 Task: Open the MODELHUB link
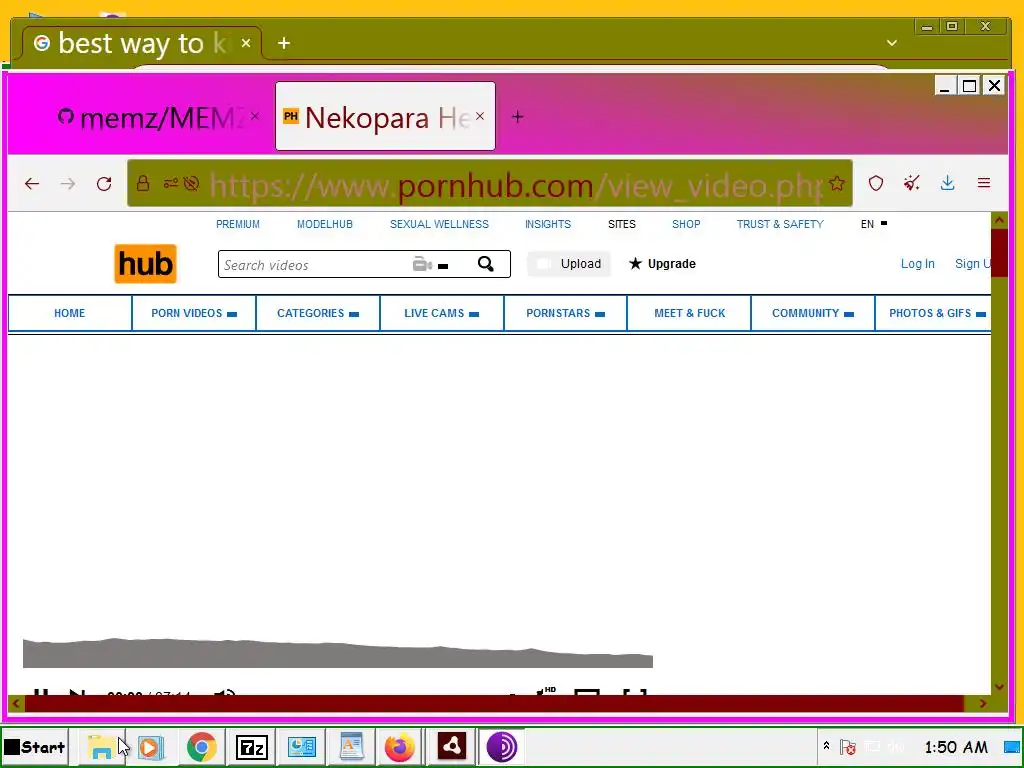[x=325, y=224]
